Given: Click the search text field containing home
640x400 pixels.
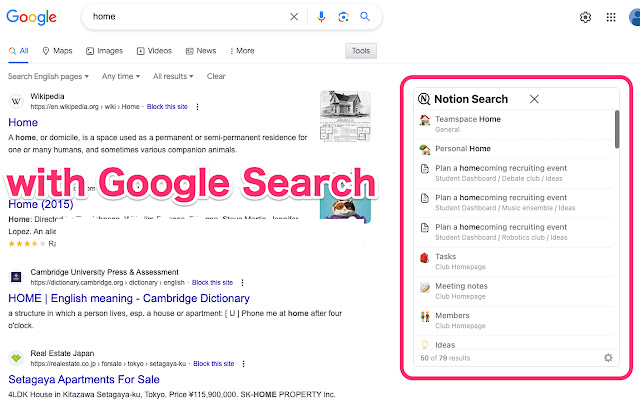Looking at the screenshot, I should (x=186, y=17).
